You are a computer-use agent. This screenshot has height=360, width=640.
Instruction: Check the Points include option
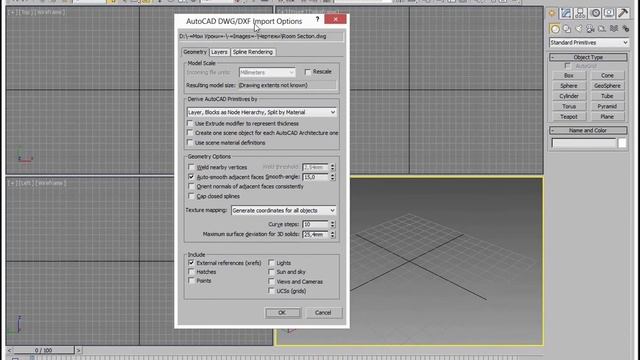(191, 280)
